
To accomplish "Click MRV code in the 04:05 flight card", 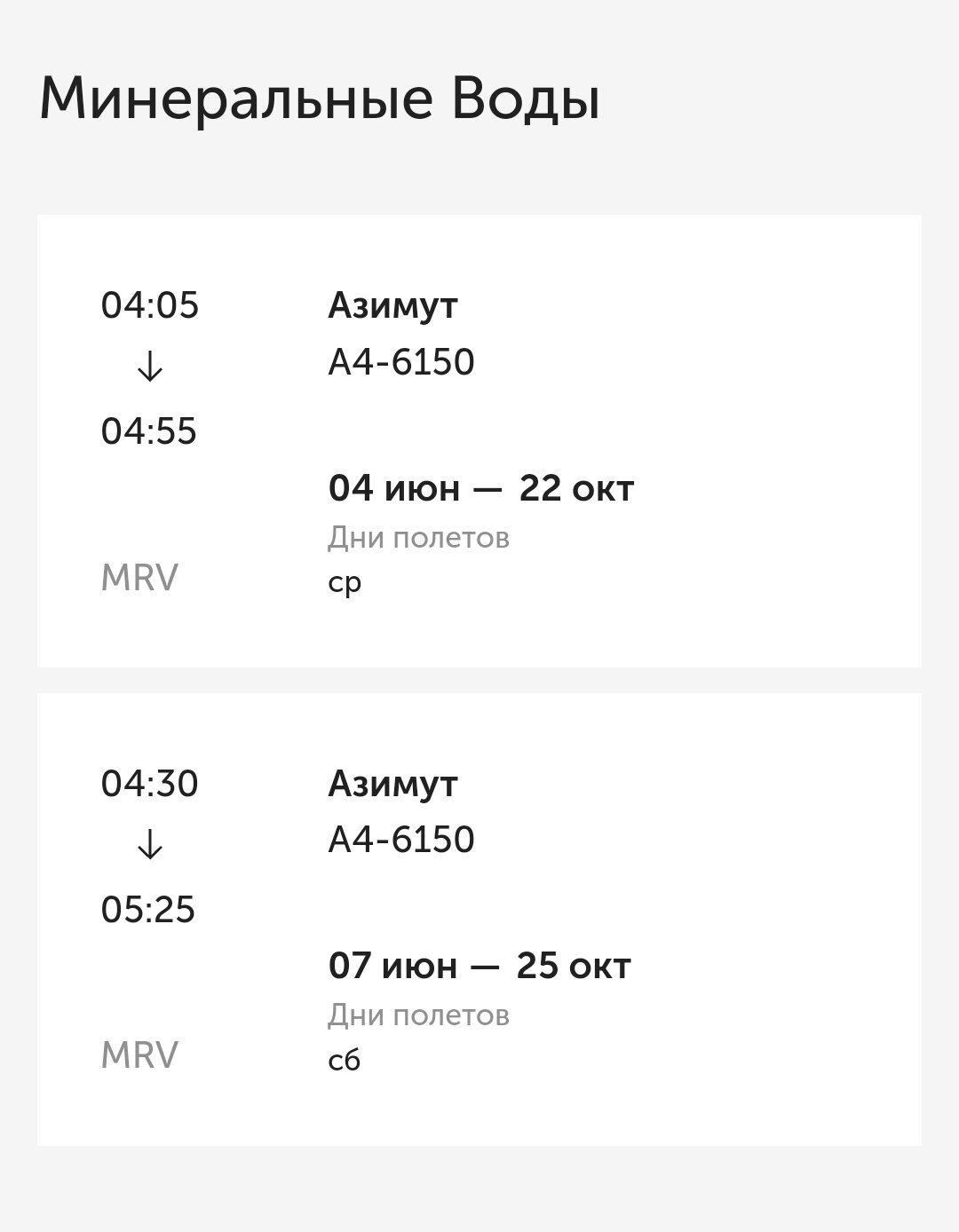I will point(139,578).
